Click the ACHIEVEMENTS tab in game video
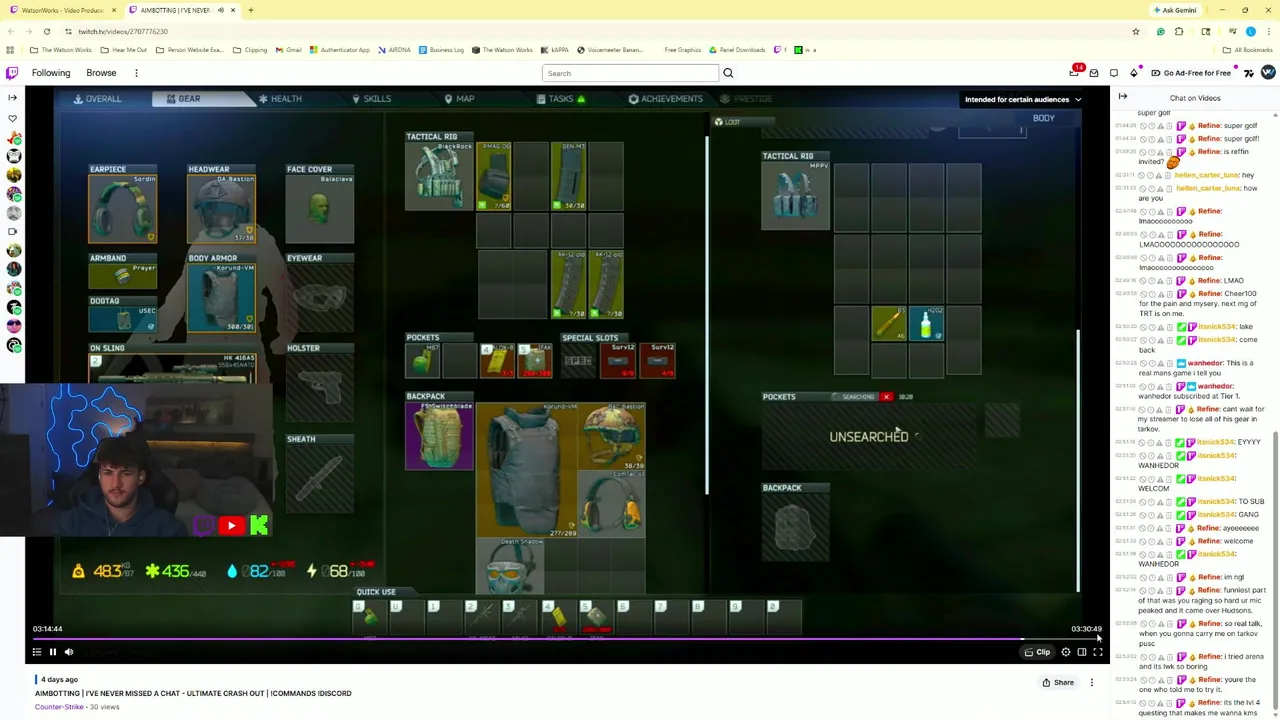 tap(665, 99)
